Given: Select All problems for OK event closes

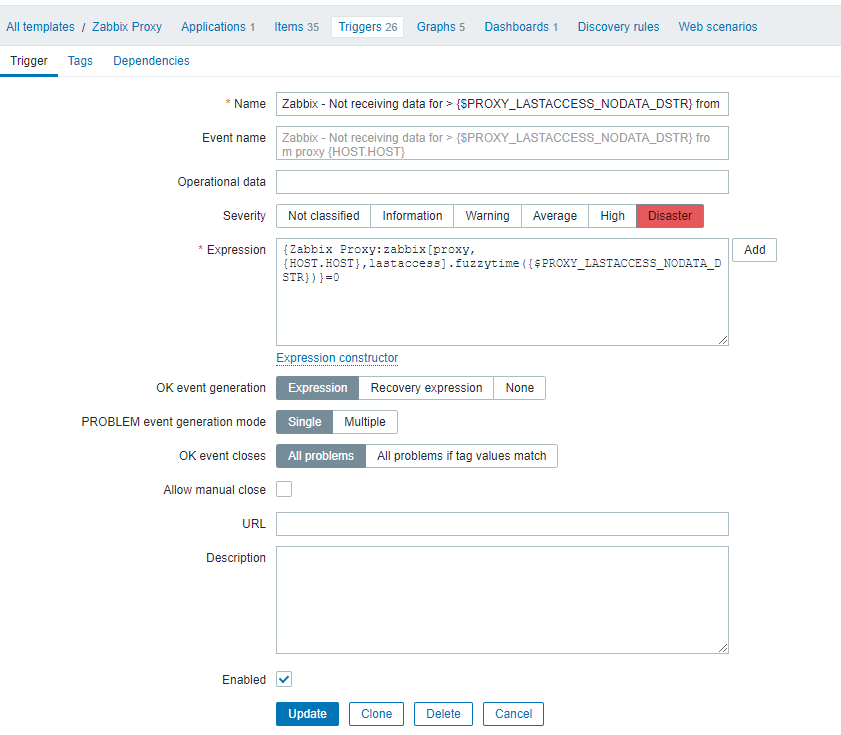Looking at the screenshot, I should [x=321, y=456].
